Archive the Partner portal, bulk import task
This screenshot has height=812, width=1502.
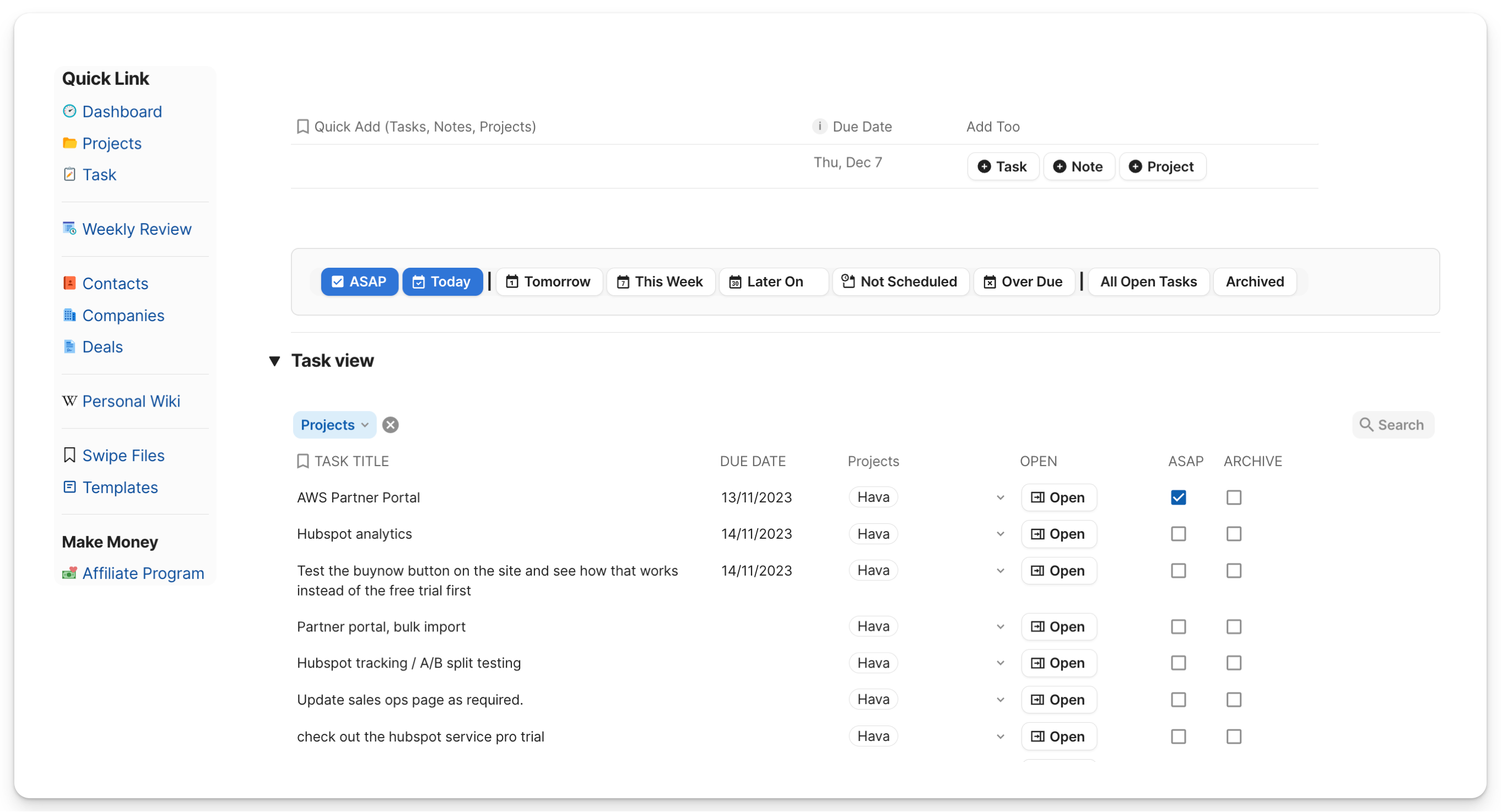[x=1233, y=627]
